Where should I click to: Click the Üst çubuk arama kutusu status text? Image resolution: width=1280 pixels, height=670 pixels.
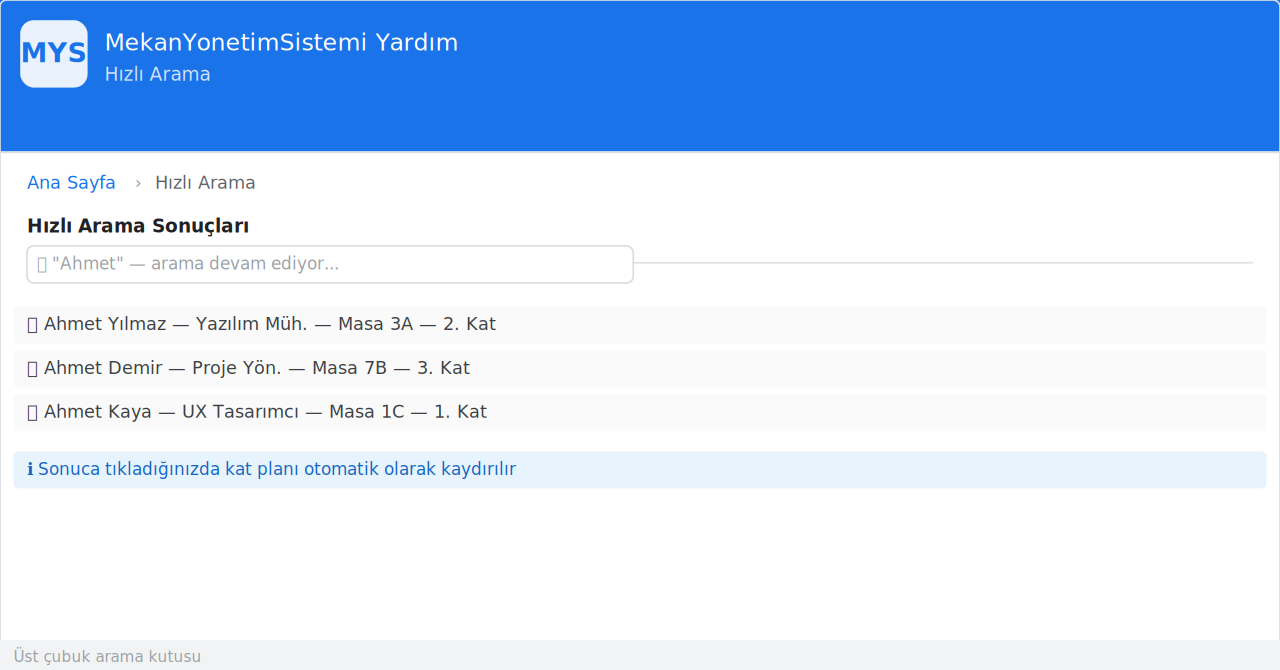point(107,657)
